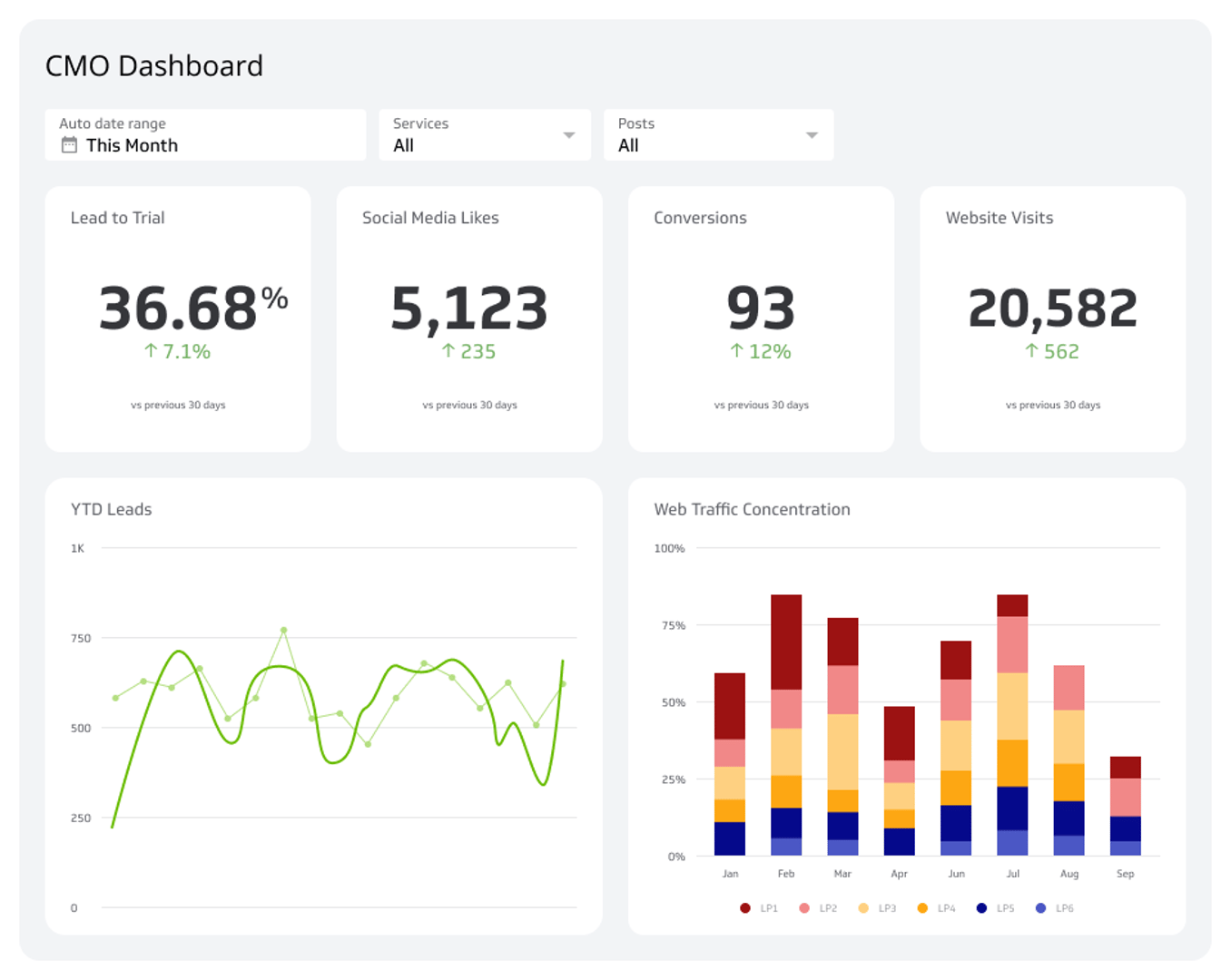Toggle the LP3 legend swatch
Viewport: 1231px width, 980px height.
pyautogui.click(x=863, y=907)
